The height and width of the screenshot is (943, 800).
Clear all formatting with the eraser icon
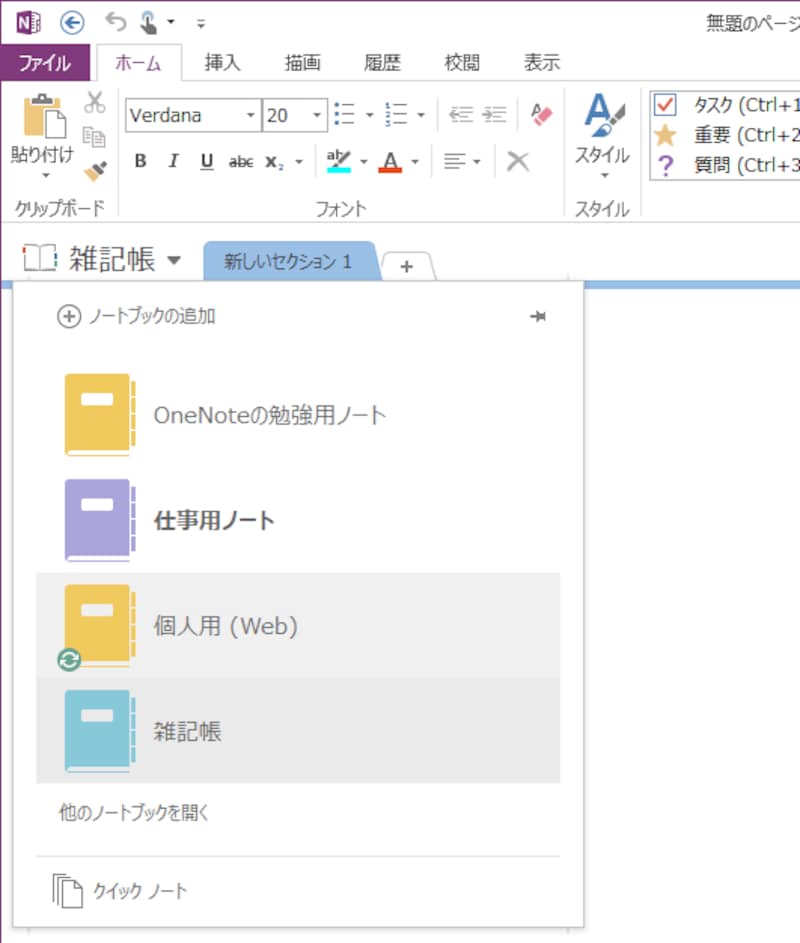540,113
